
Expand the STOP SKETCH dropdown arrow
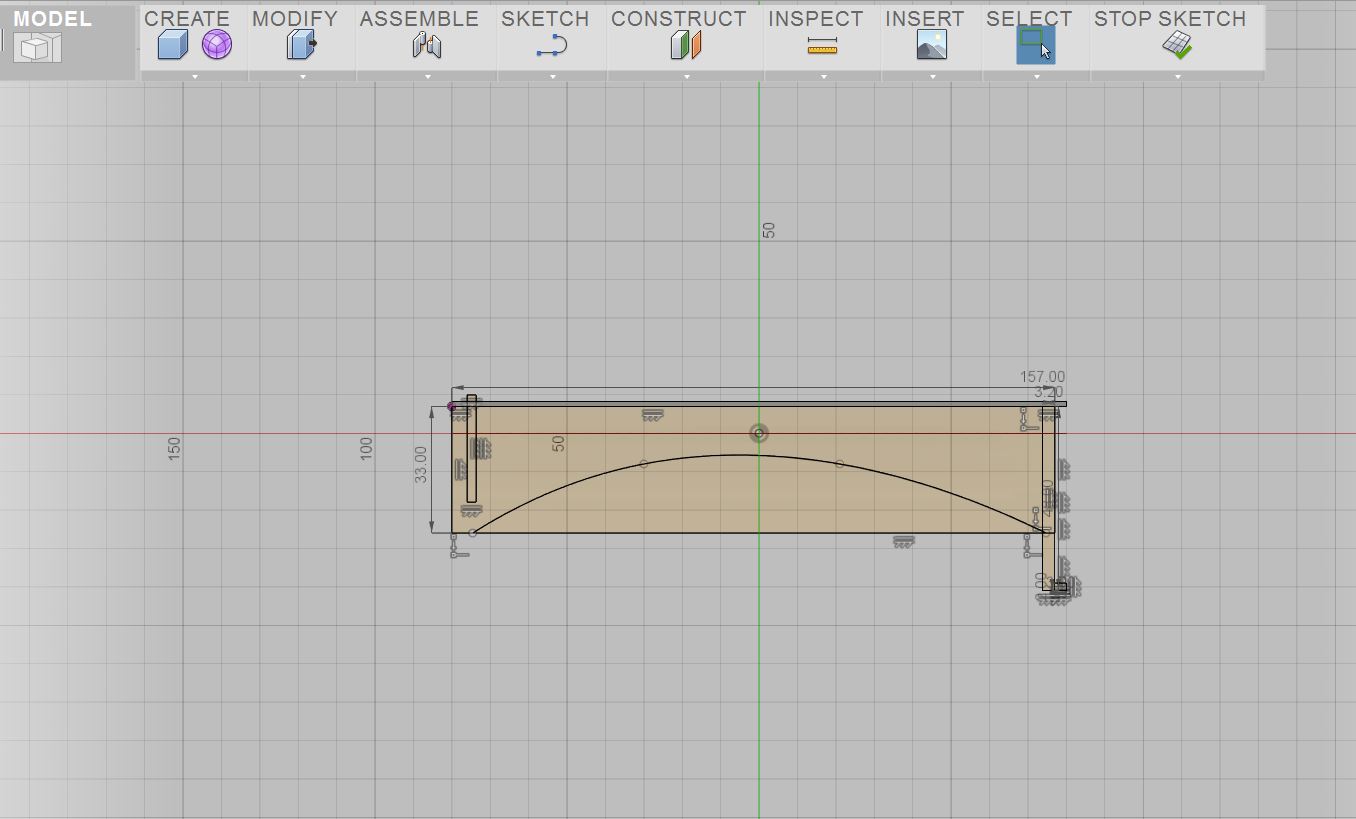[x=1177, y=76]
